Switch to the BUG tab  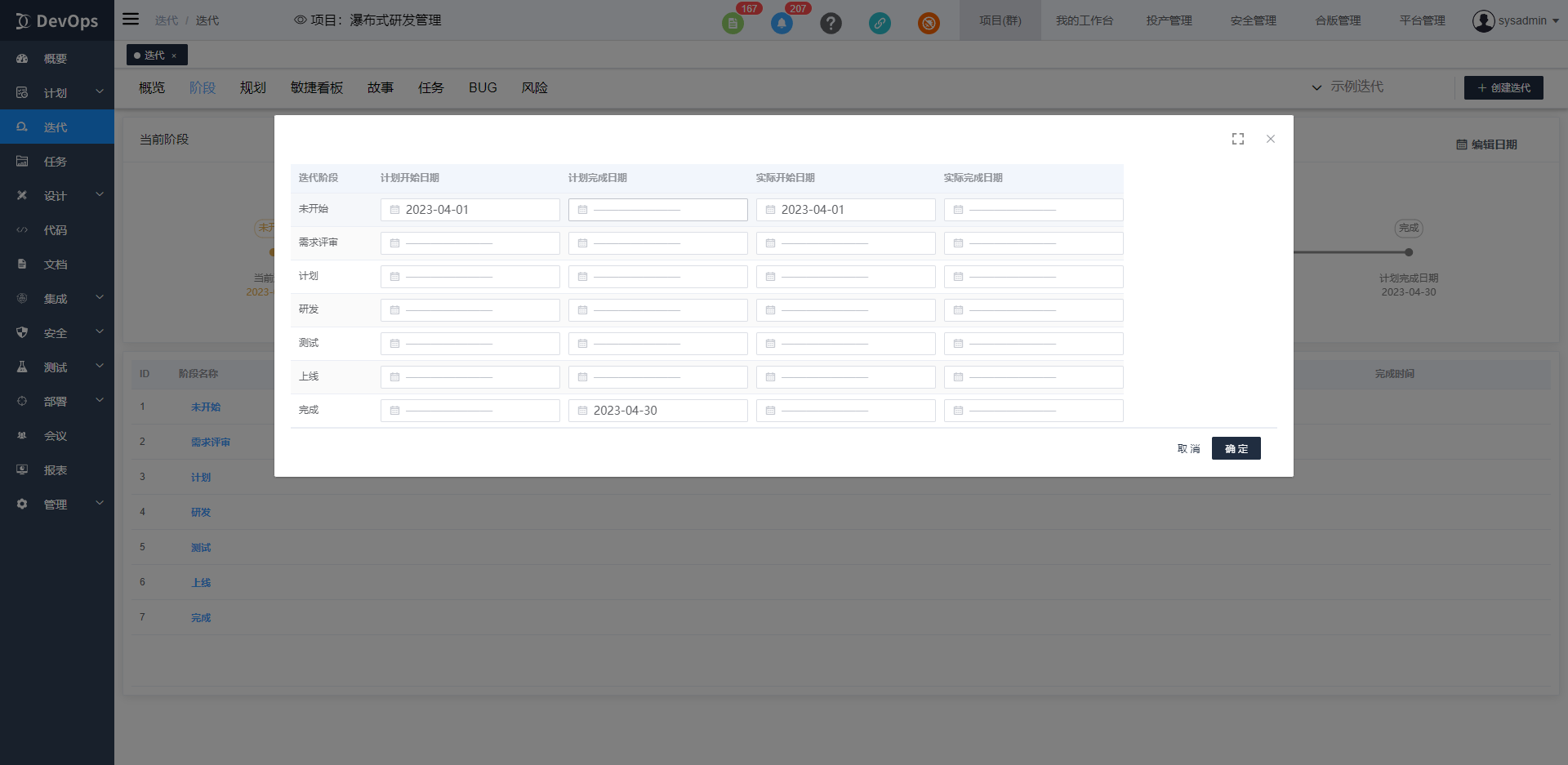[x=483, y=87]
